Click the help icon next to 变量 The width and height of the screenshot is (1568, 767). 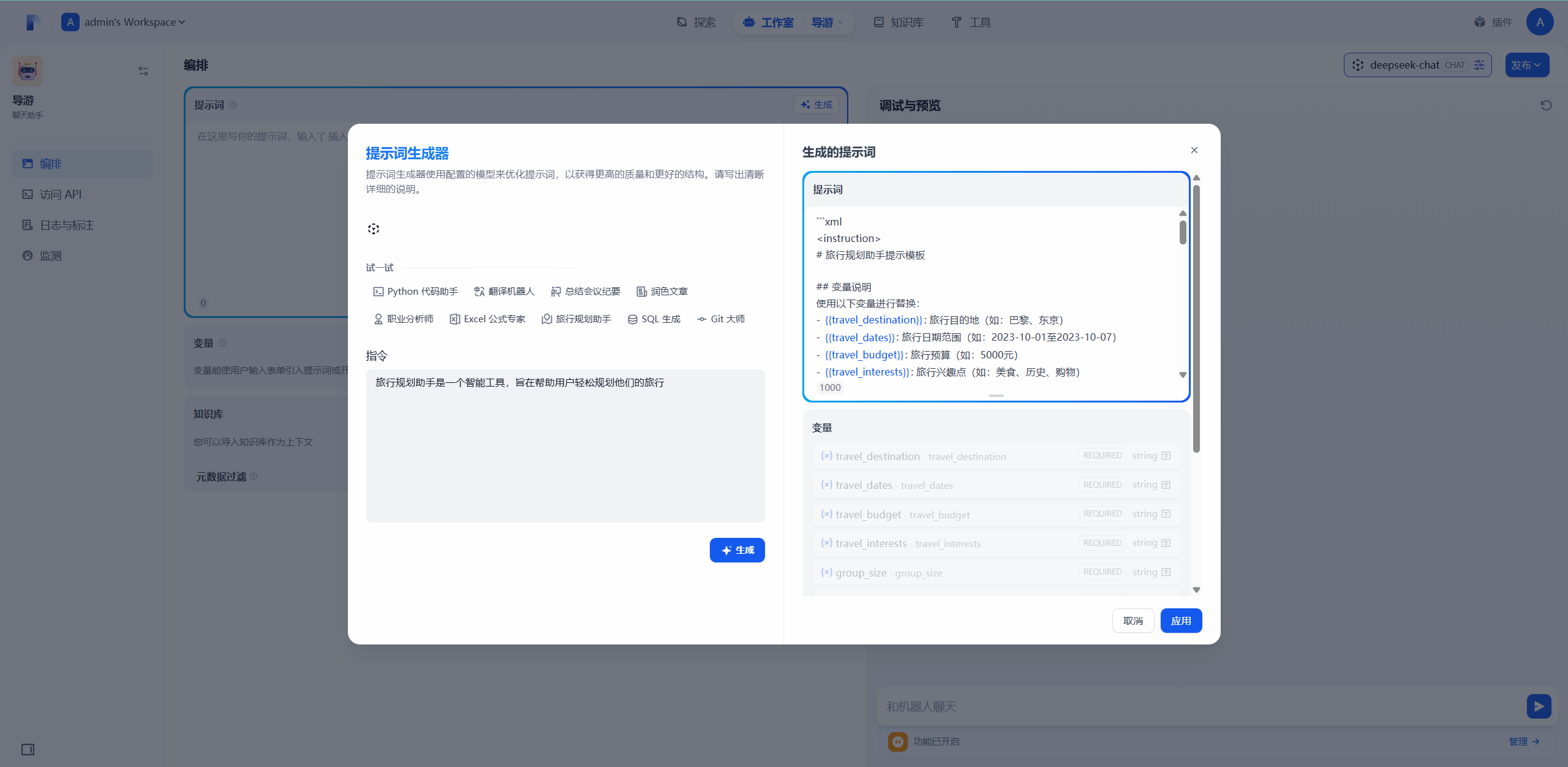tap(222, 343)
